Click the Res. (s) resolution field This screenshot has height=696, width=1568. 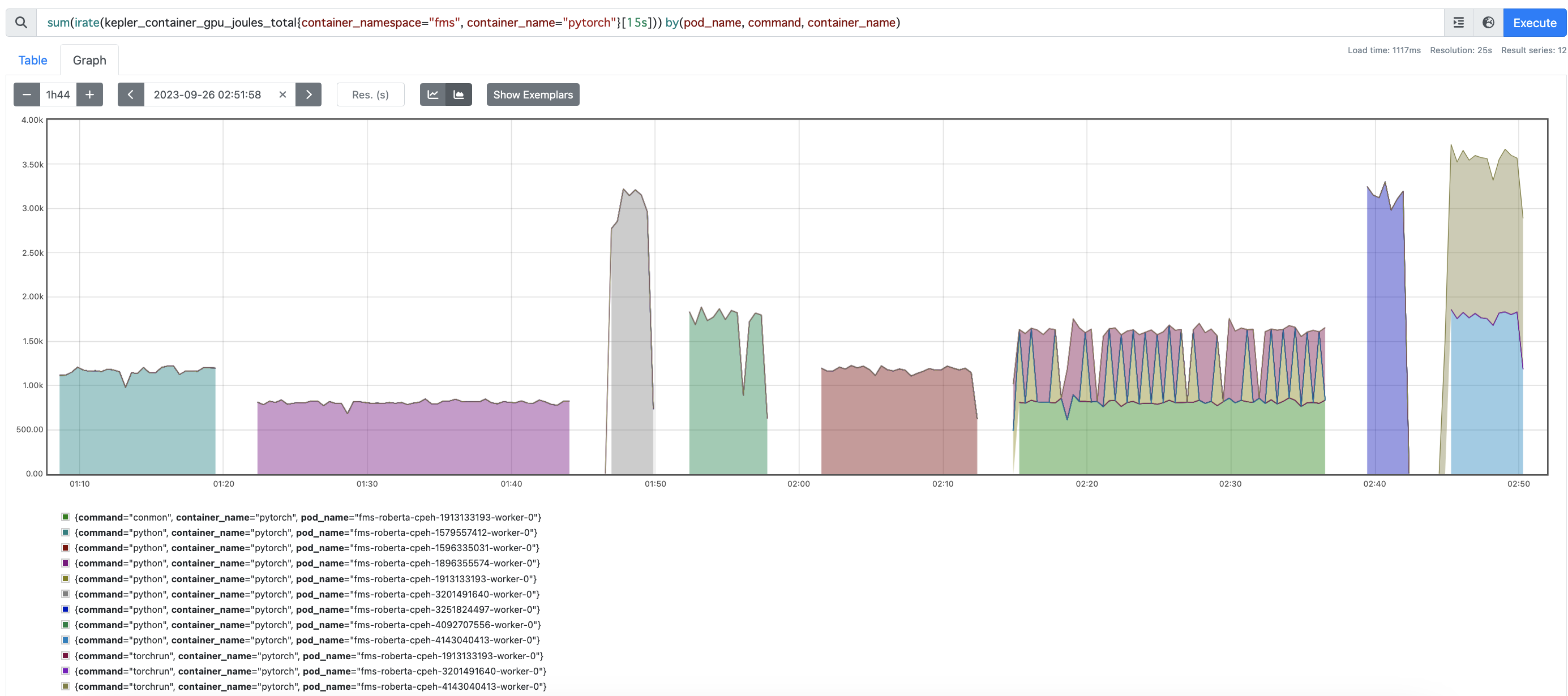coord(371,94)
